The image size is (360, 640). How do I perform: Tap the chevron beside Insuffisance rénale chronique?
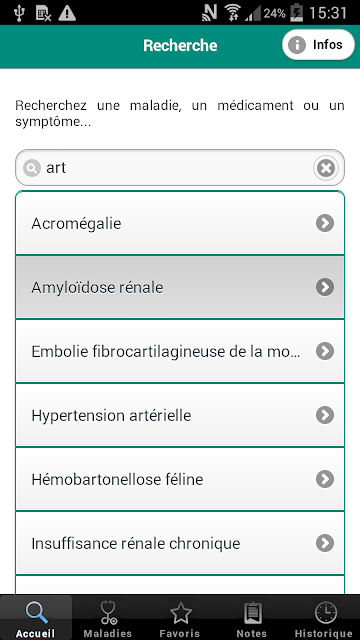pyautogui.click(x=325, y=543)
